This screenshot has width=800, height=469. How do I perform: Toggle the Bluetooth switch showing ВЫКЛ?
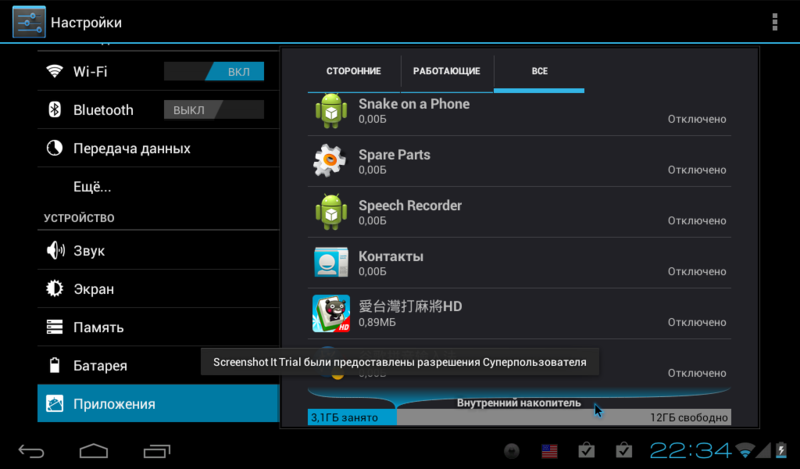214,110
